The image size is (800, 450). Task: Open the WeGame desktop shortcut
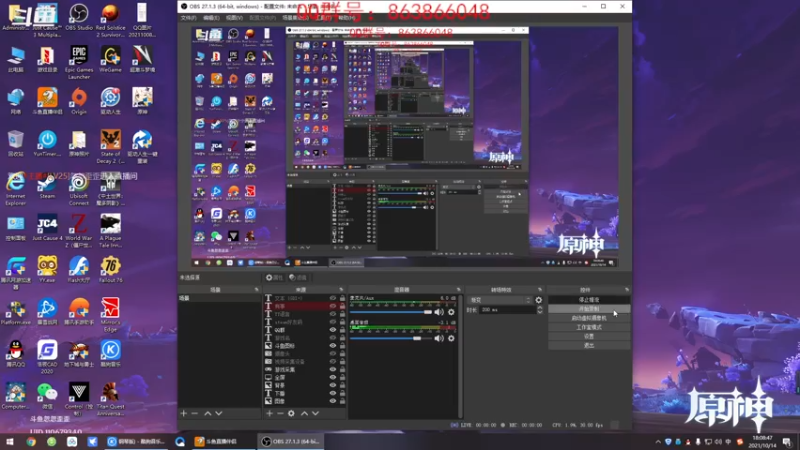pyautogui.click(x=110, y=59)
